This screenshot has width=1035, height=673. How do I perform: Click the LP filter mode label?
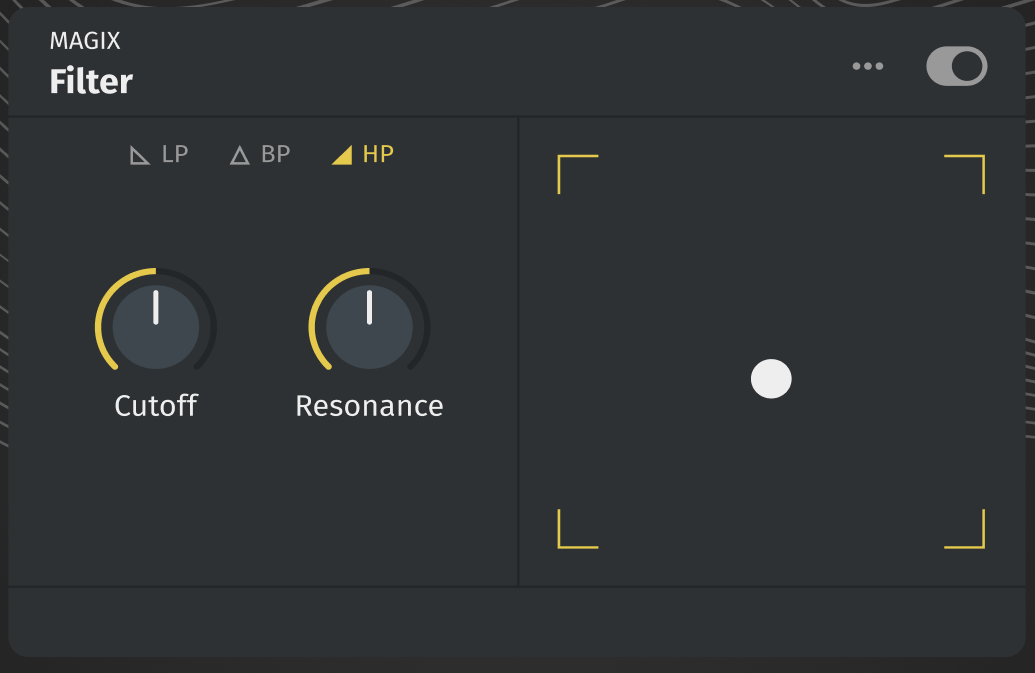(x=175, y=154)
